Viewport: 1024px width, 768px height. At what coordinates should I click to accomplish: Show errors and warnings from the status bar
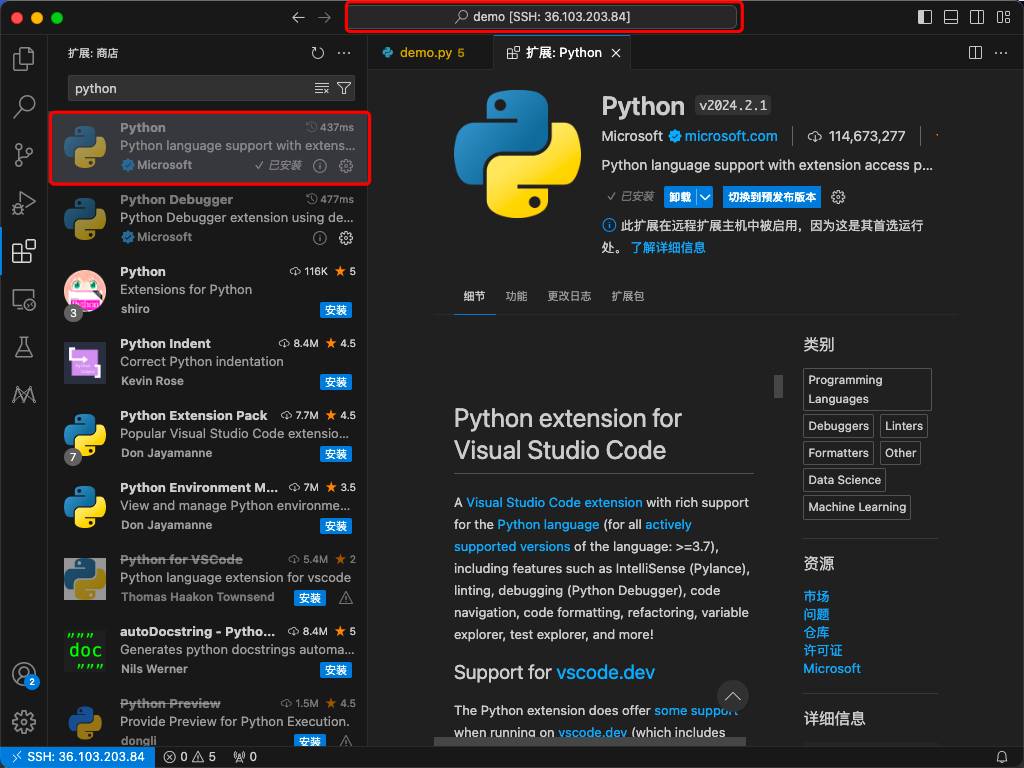point(190,757)
